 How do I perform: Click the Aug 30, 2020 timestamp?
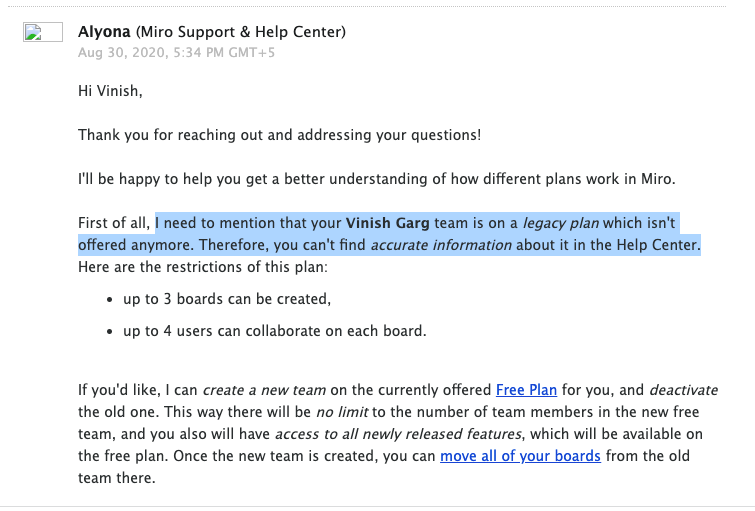pos(176,52)
